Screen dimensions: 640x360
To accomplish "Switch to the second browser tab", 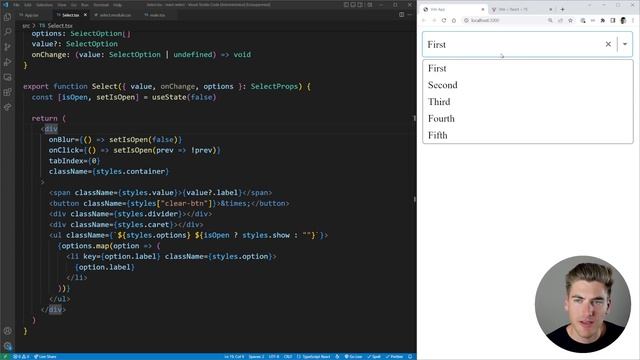I will 521,9.
